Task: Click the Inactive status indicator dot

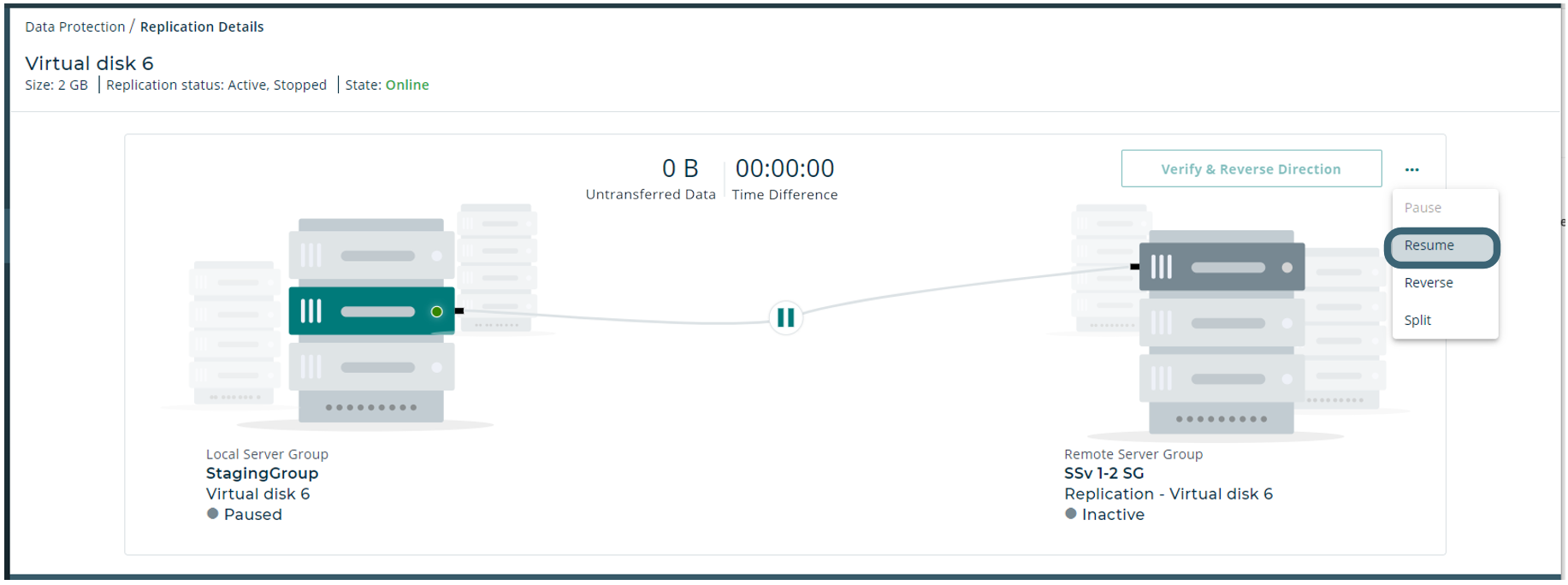Action: 1070,514
